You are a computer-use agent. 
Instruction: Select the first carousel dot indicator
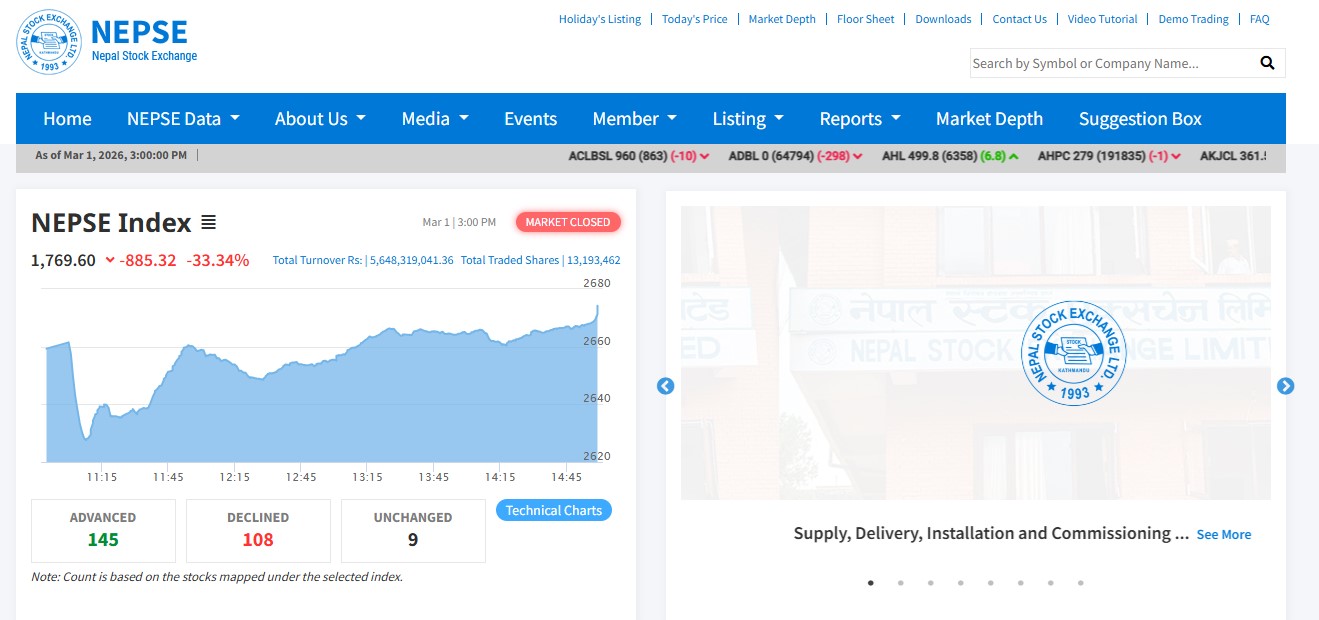click(870, 583)
